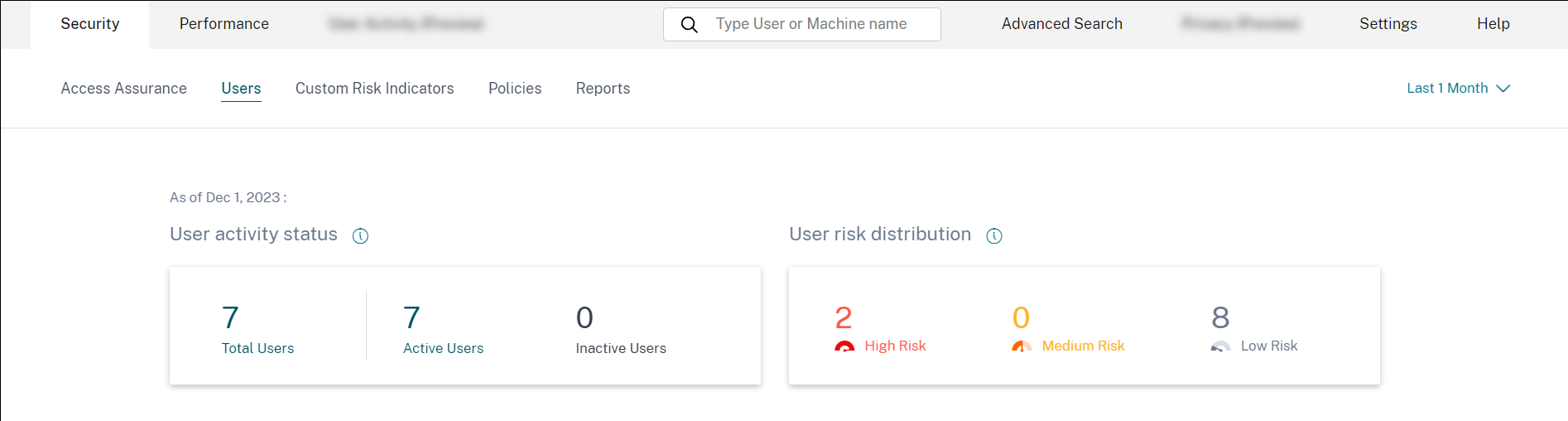Select the Security tab

click(x=89, y=24)
